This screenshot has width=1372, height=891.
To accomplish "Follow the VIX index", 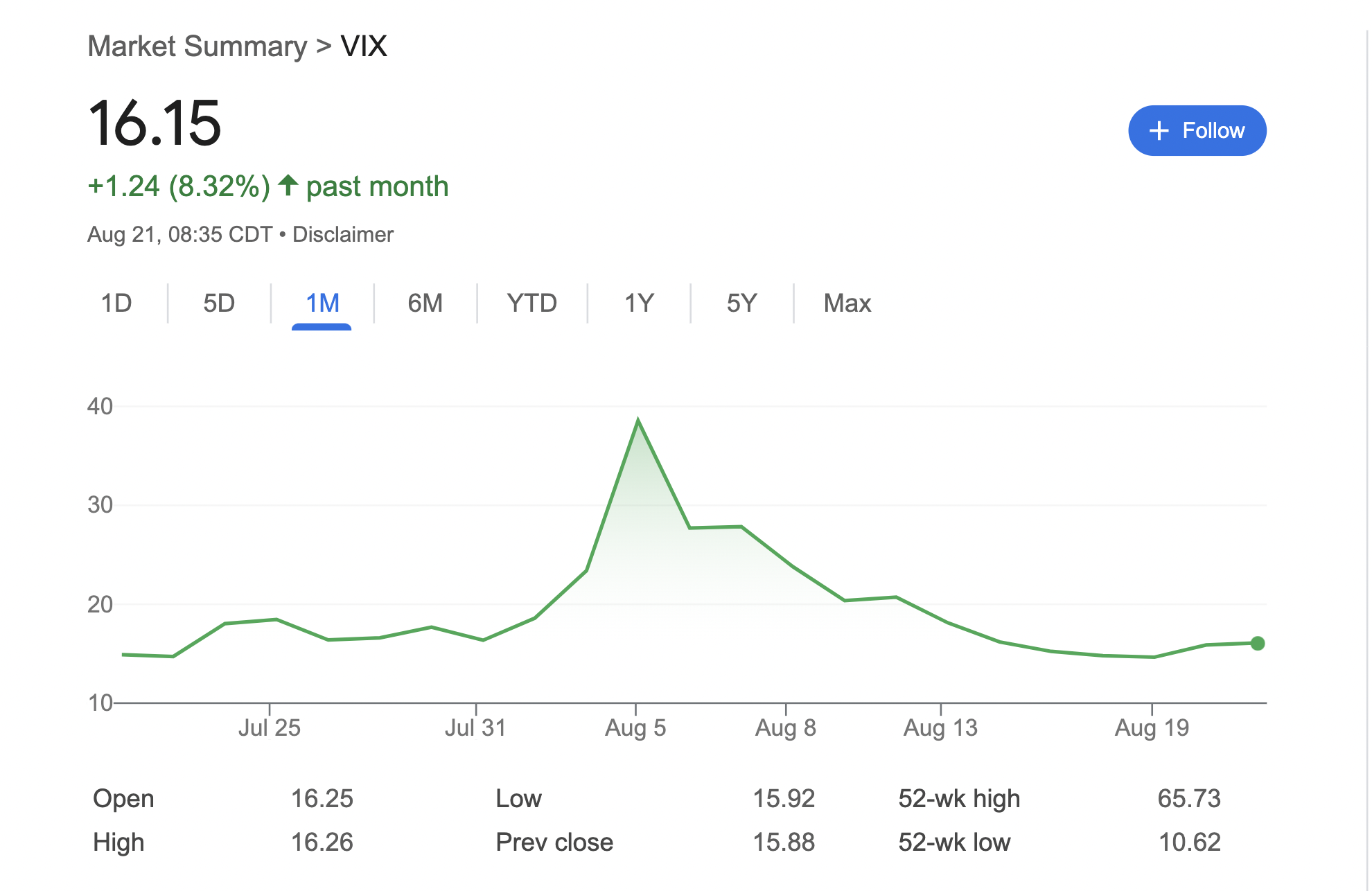I will coord(1197,131).
